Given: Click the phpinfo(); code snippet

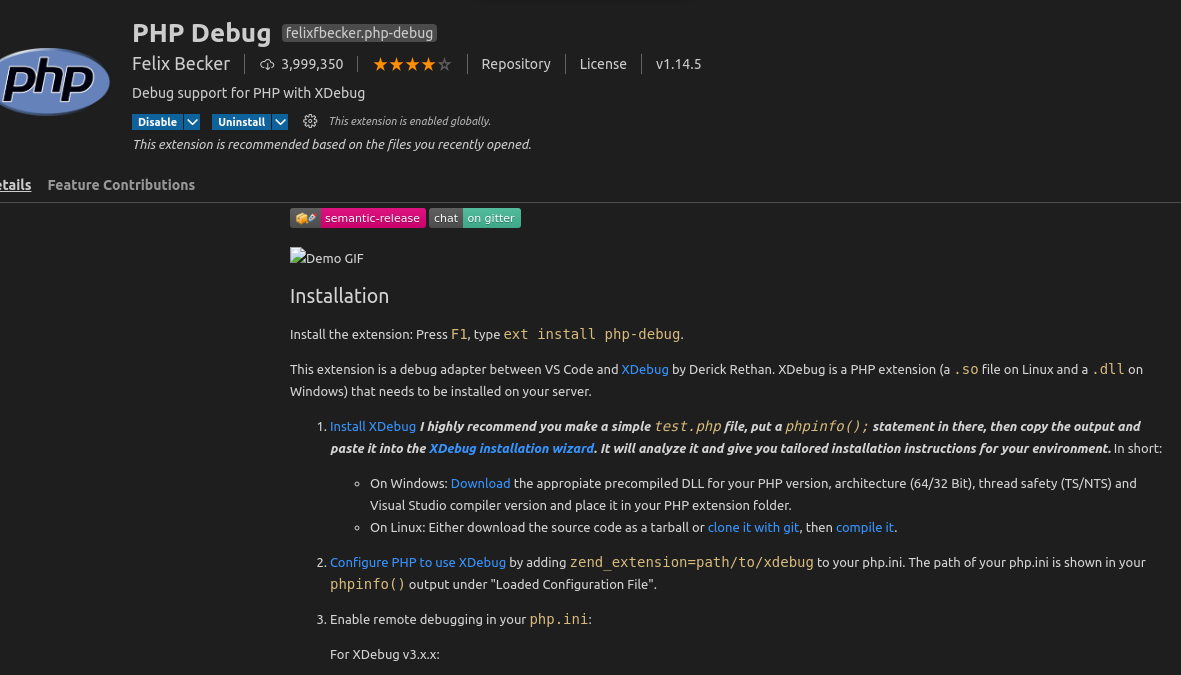Looking at the screenshot, I should (x=827, y=426).
